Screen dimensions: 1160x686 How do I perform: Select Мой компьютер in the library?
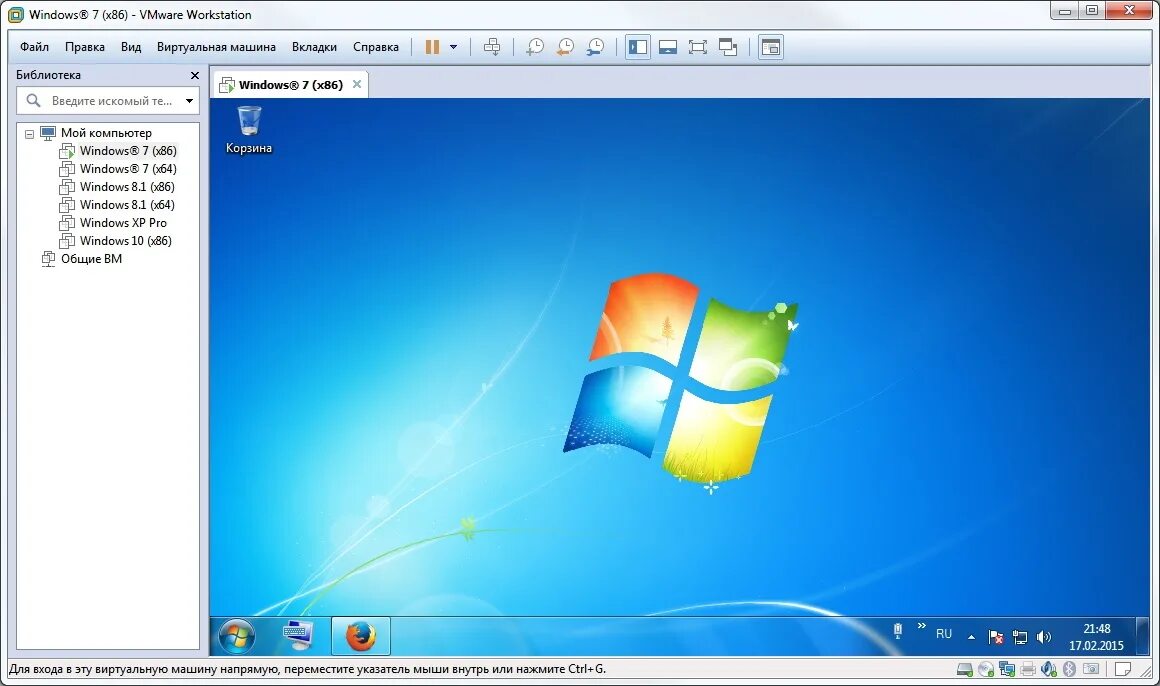coord(106,133)
